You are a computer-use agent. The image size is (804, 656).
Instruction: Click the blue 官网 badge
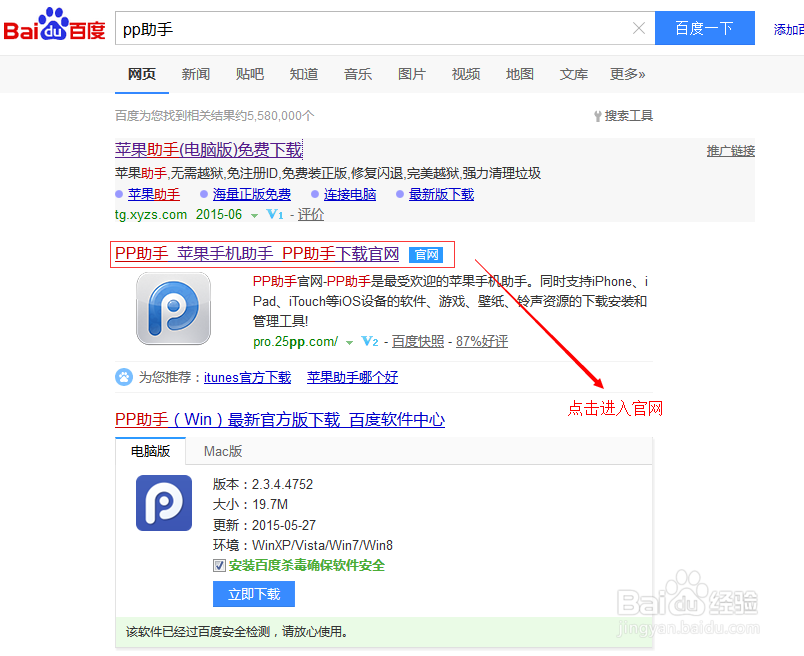[x=426, y=255]
